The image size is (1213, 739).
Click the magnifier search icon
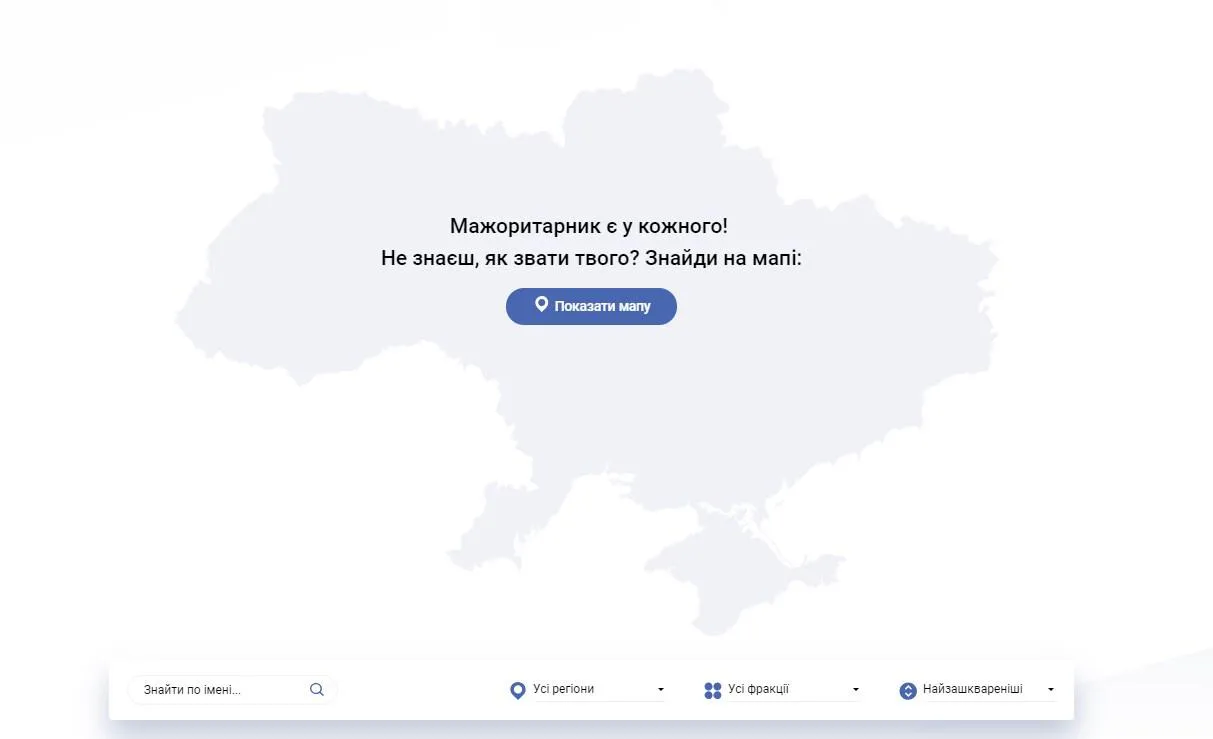pyautogui.click(x=317, y=689)
